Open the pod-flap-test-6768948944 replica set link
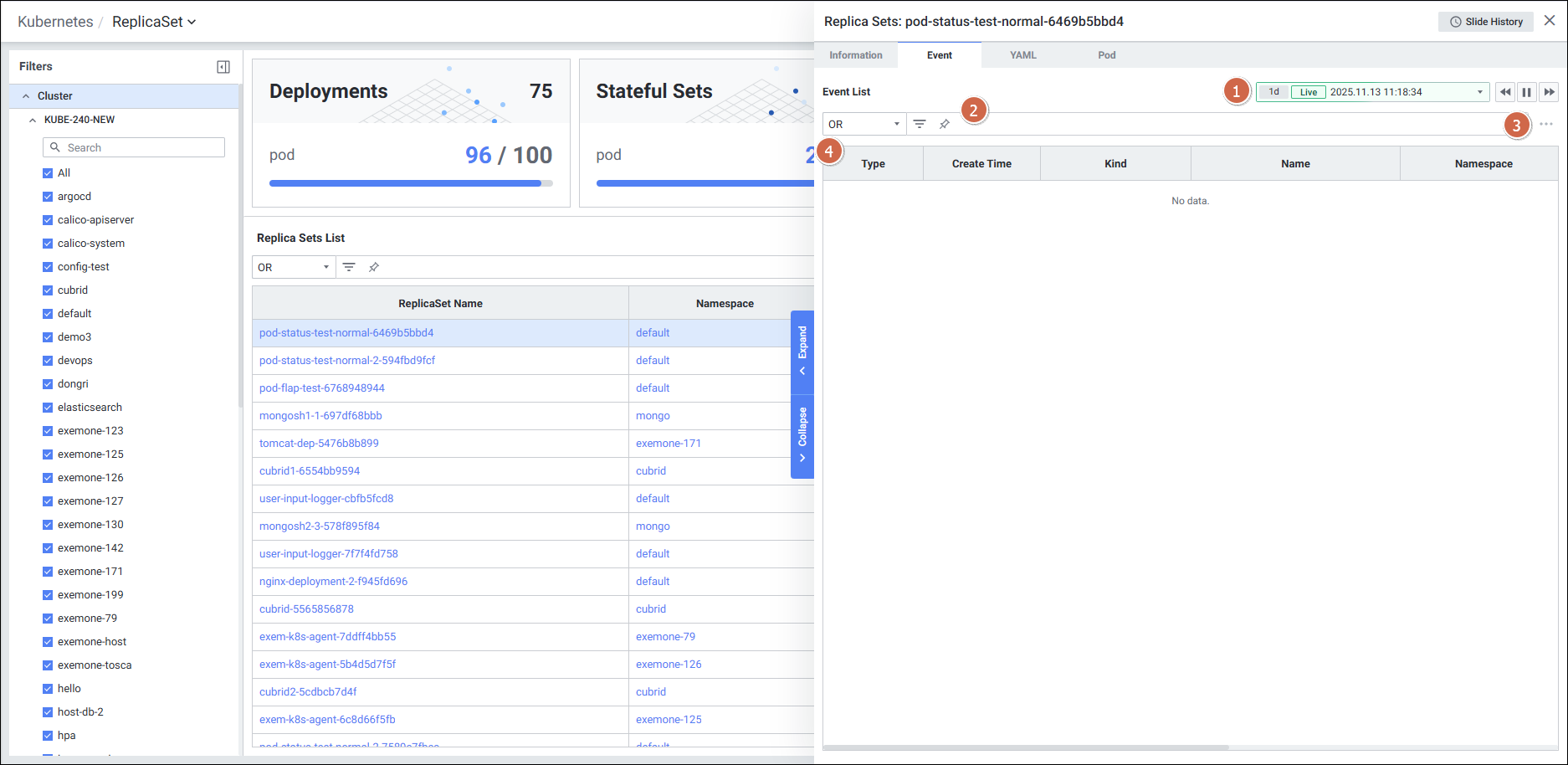 [322, 388]
